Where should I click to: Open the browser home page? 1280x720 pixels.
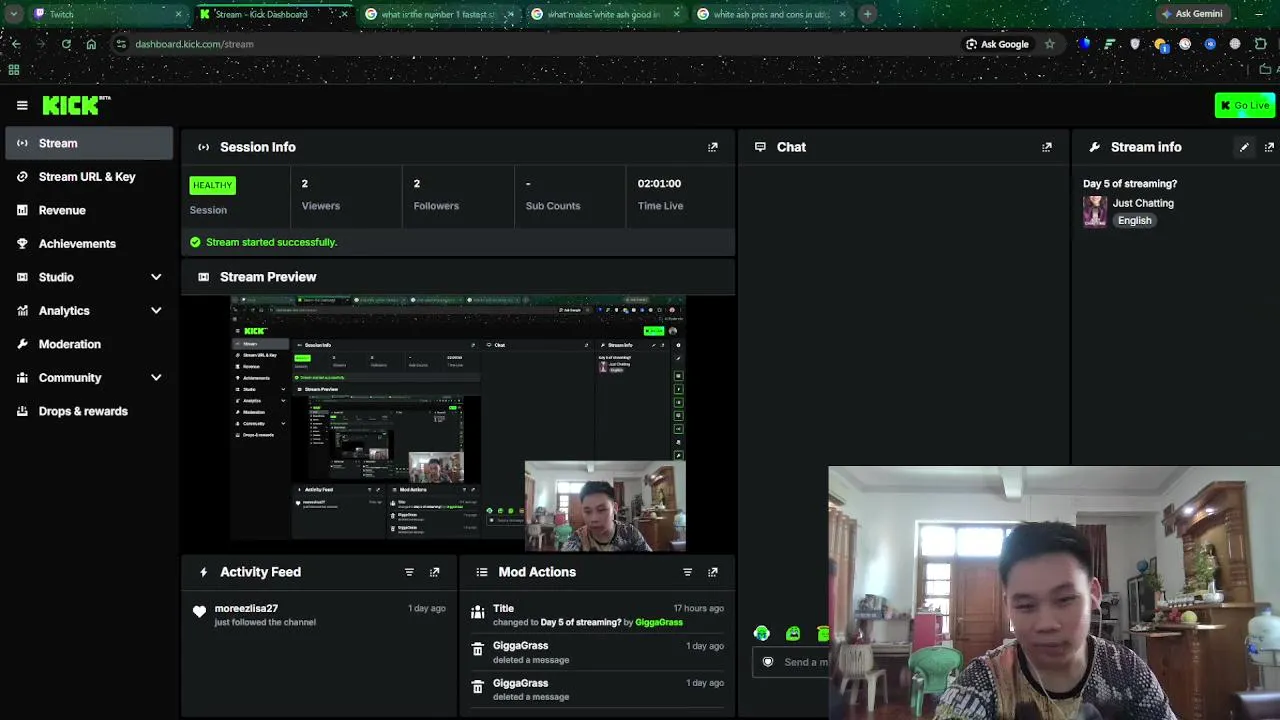point(91,44)
